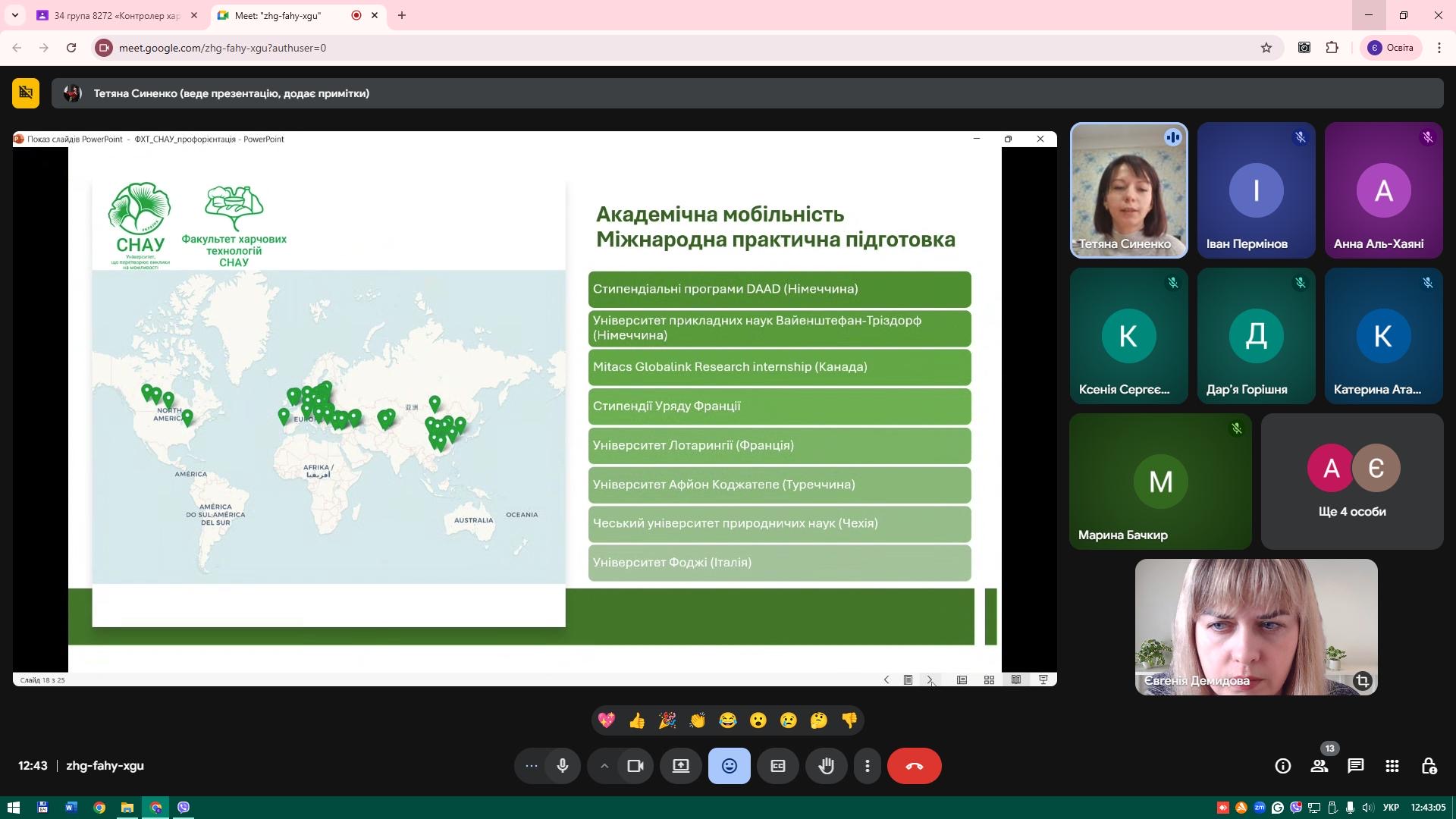This screenshot has width=1456, height=819.
Task: Open meeting details info icon
Action: 1282,766
